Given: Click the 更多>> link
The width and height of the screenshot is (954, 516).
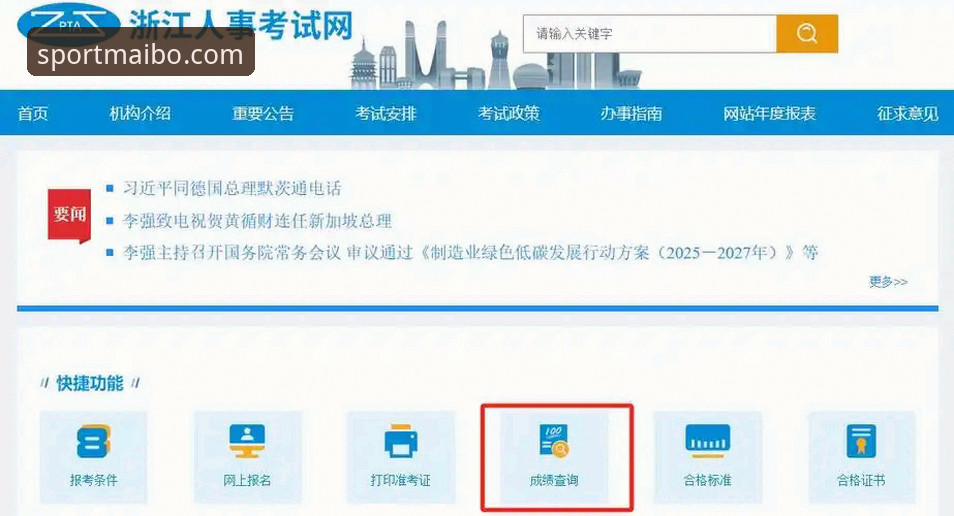Looking at the screenshot, I should point(888,282).
